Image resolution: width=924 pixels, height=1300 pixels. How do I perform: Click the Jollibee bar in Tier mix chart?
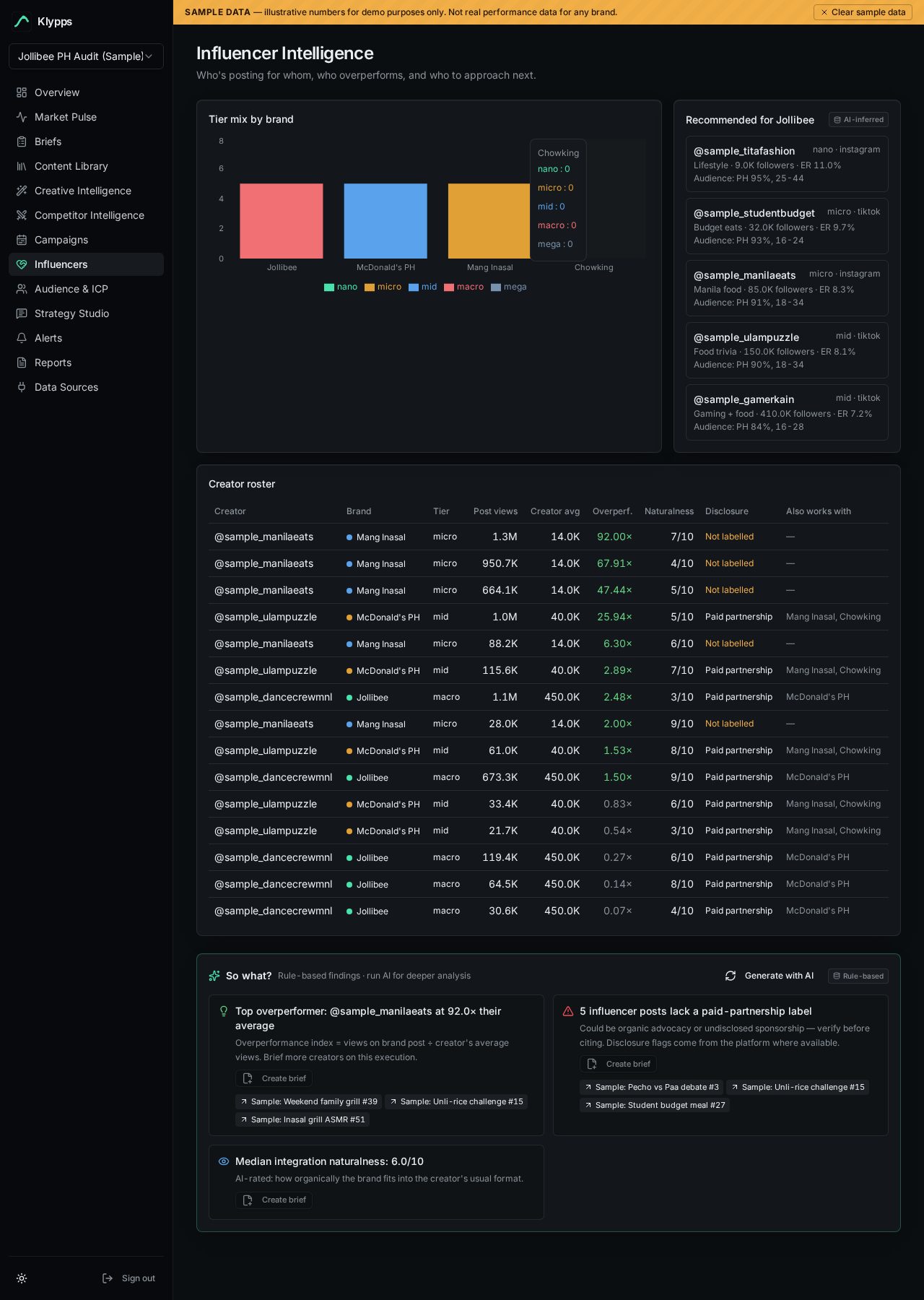(x=282, y=221)
